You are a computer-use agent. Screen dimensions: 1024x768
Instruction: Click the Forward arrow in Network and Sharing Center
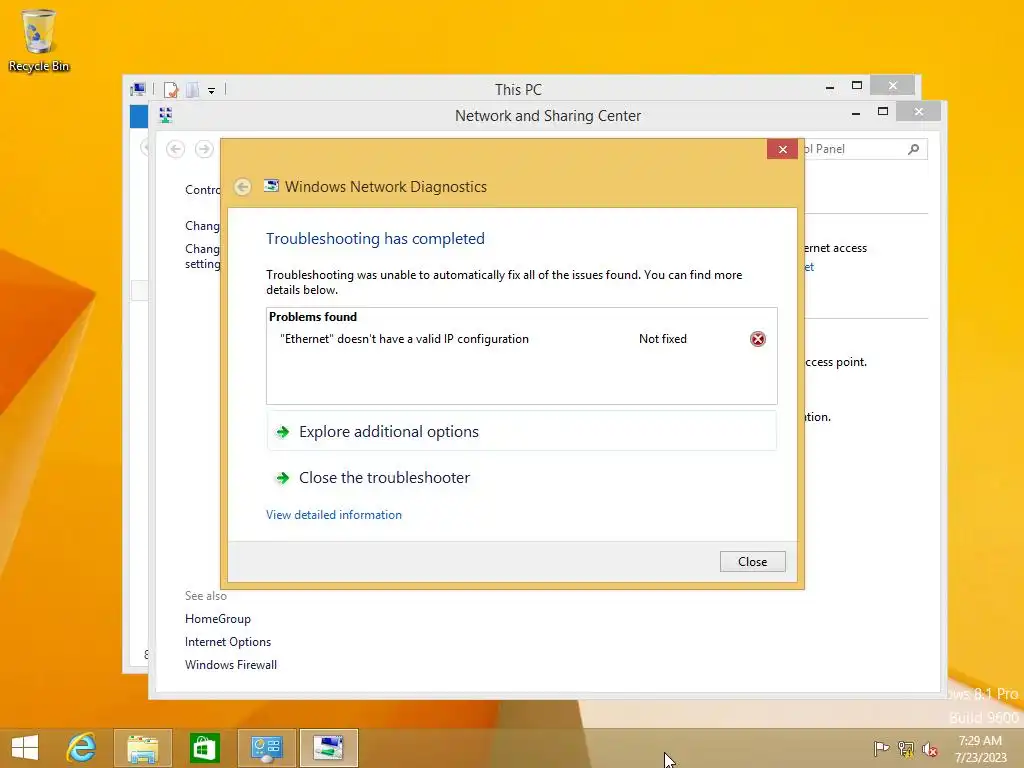204,149
